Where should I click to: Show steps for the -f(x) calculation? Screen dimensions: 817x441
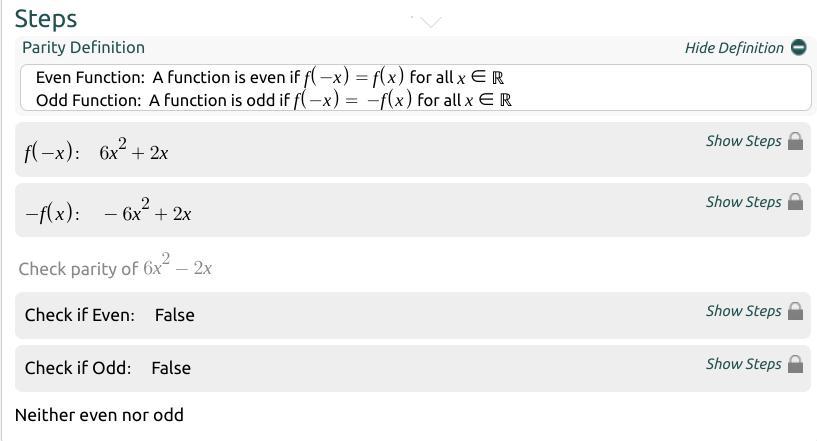(x=743, y=202)
